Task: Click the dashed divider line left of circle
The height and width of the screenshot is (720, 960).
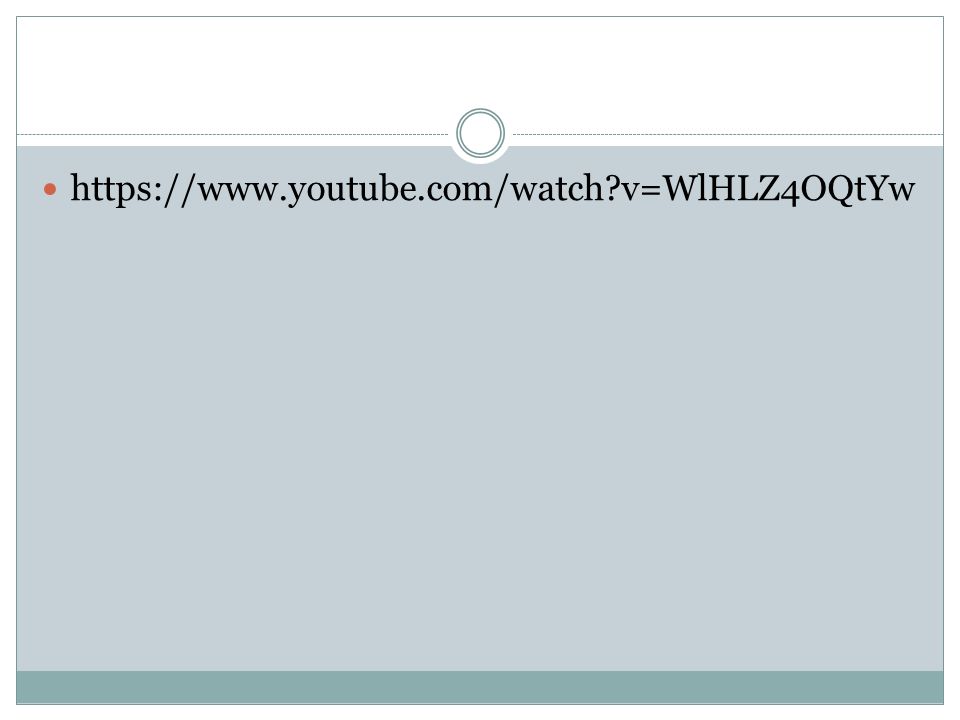Action: point(233,134)
